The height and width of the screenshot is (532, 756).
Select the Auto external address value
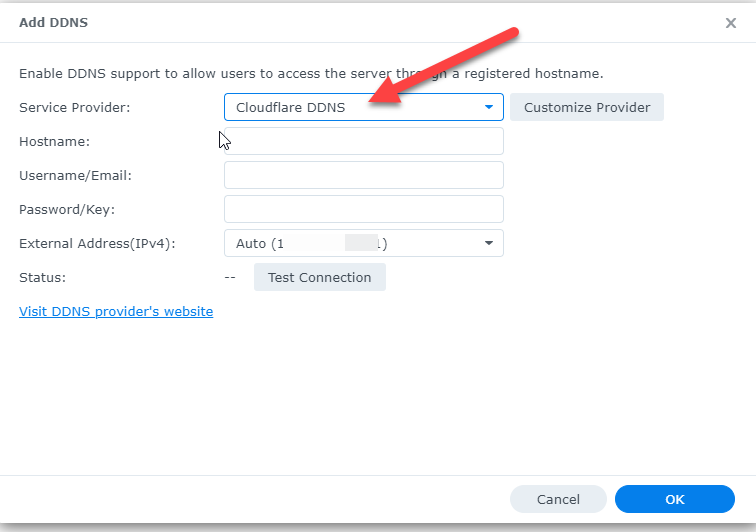pyautogui.click(x=311, y=244)
